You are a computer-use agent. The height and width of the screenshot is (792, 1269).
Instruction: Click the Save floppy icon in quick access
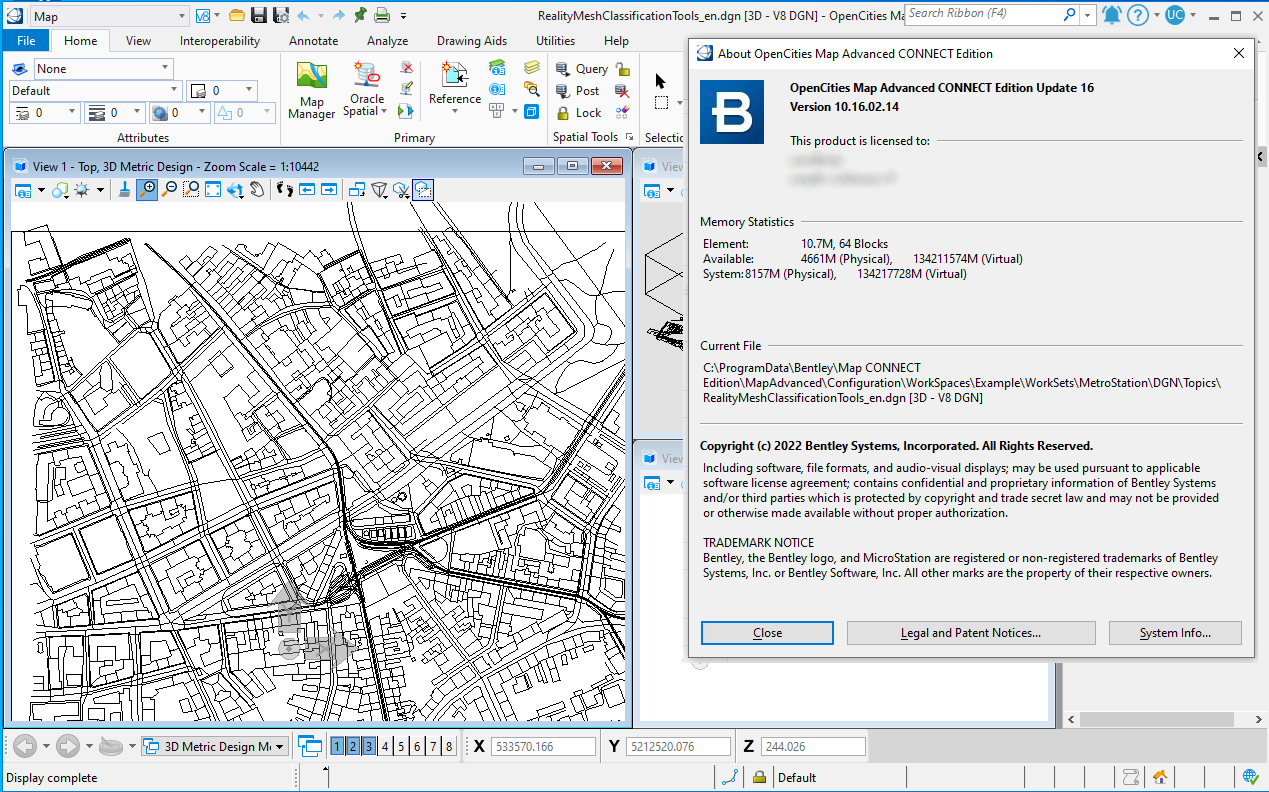(259, 15)
